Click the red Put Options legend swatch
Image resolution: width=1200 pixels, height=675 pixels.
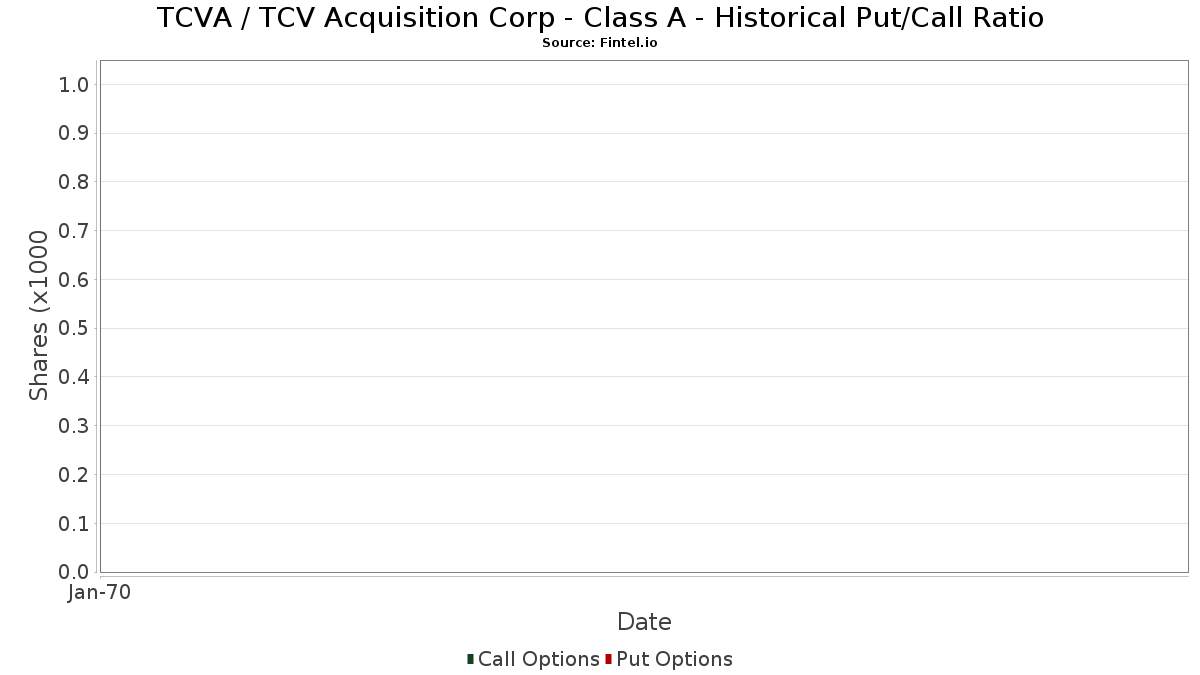[608, 659]
